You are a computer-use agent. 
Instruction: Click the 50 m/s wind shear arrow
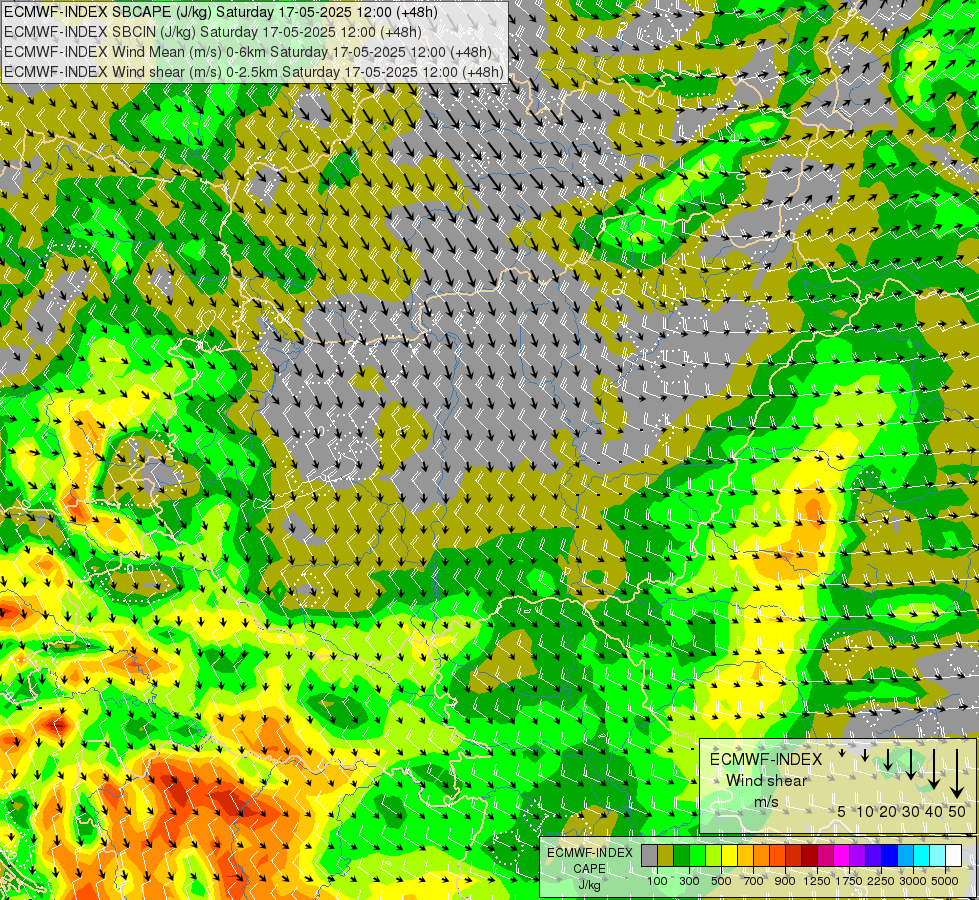957,774
